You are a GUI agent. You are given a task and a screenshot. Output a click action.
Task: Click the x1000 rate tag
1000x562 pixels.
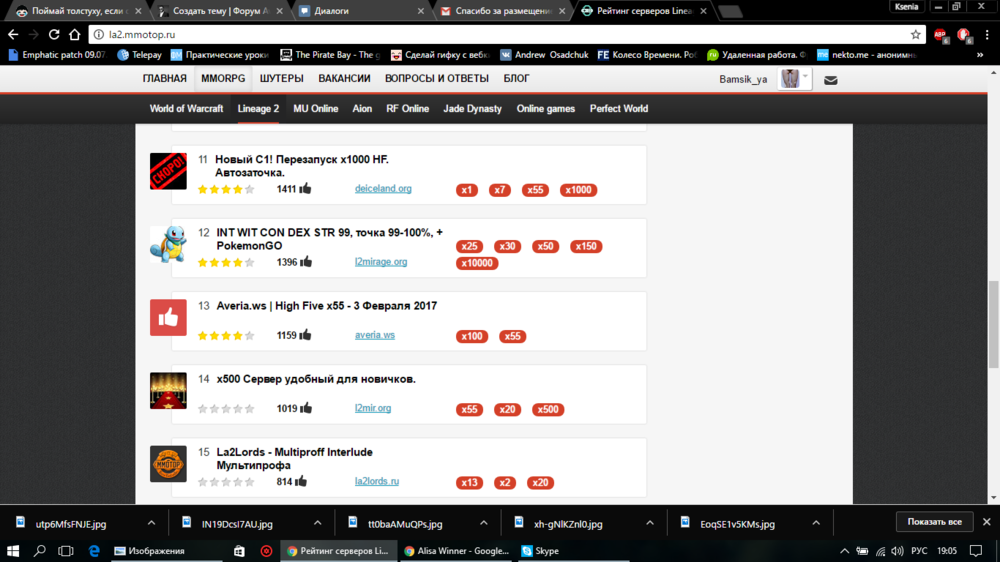[x=578, y=190]
